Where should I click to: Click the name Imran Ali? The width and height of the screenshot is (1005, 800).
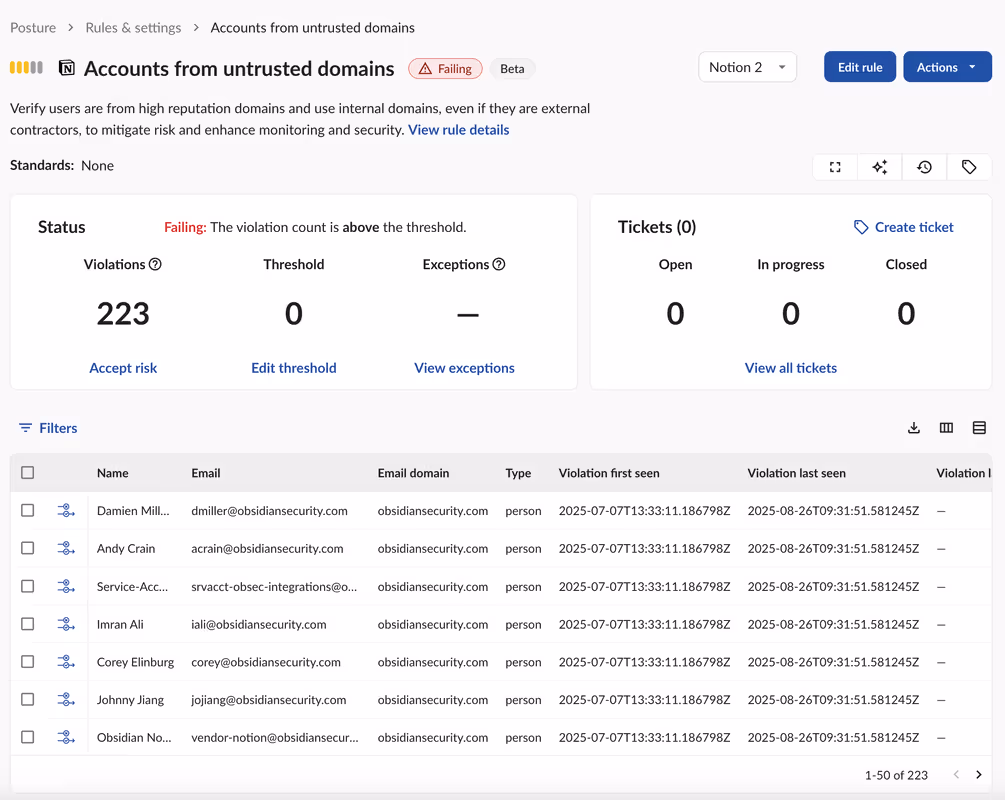click(x=120, y=624)
